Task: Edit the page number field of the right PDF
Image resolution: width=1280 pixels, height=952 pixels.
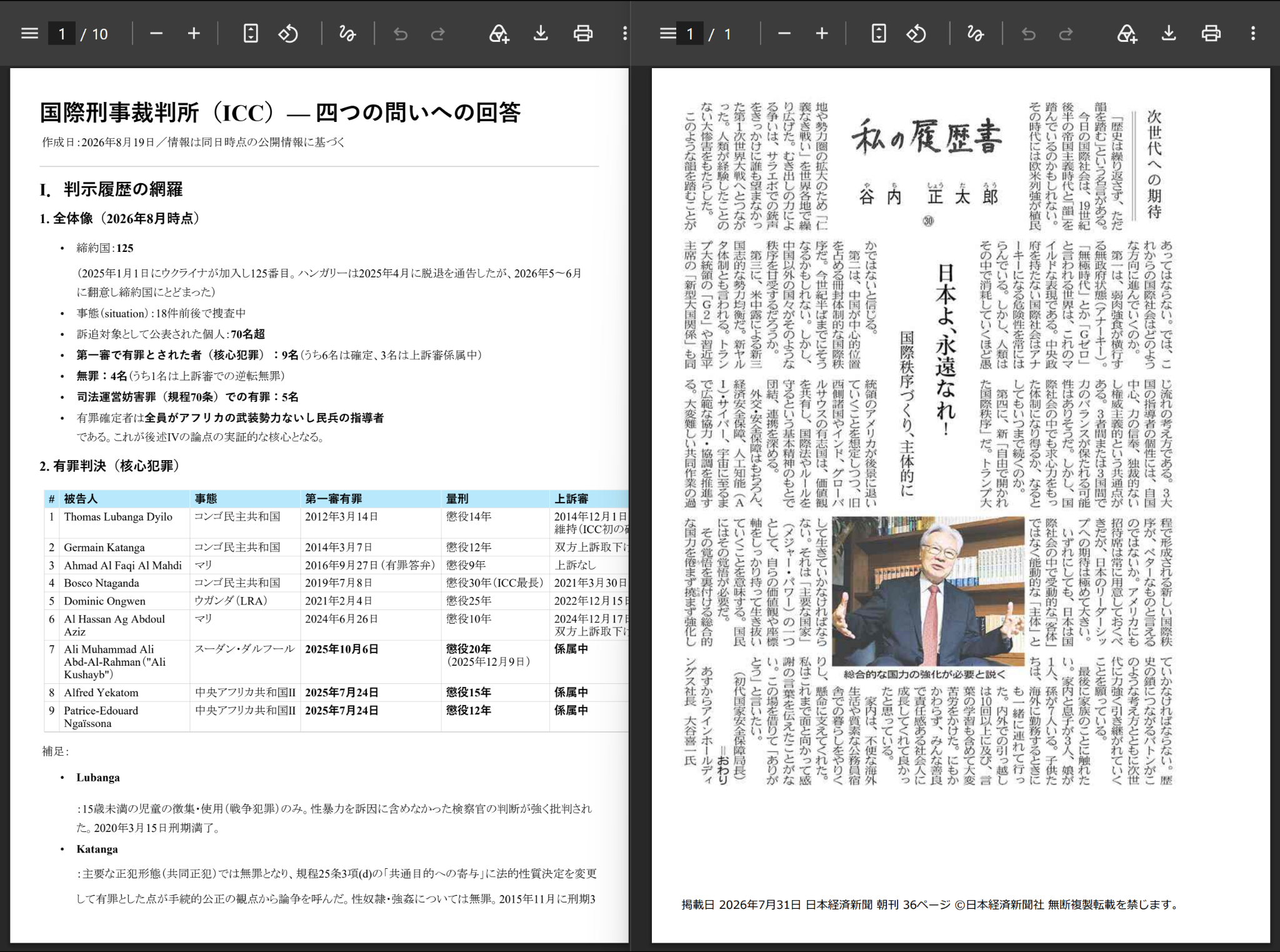Action: (690, 34)
